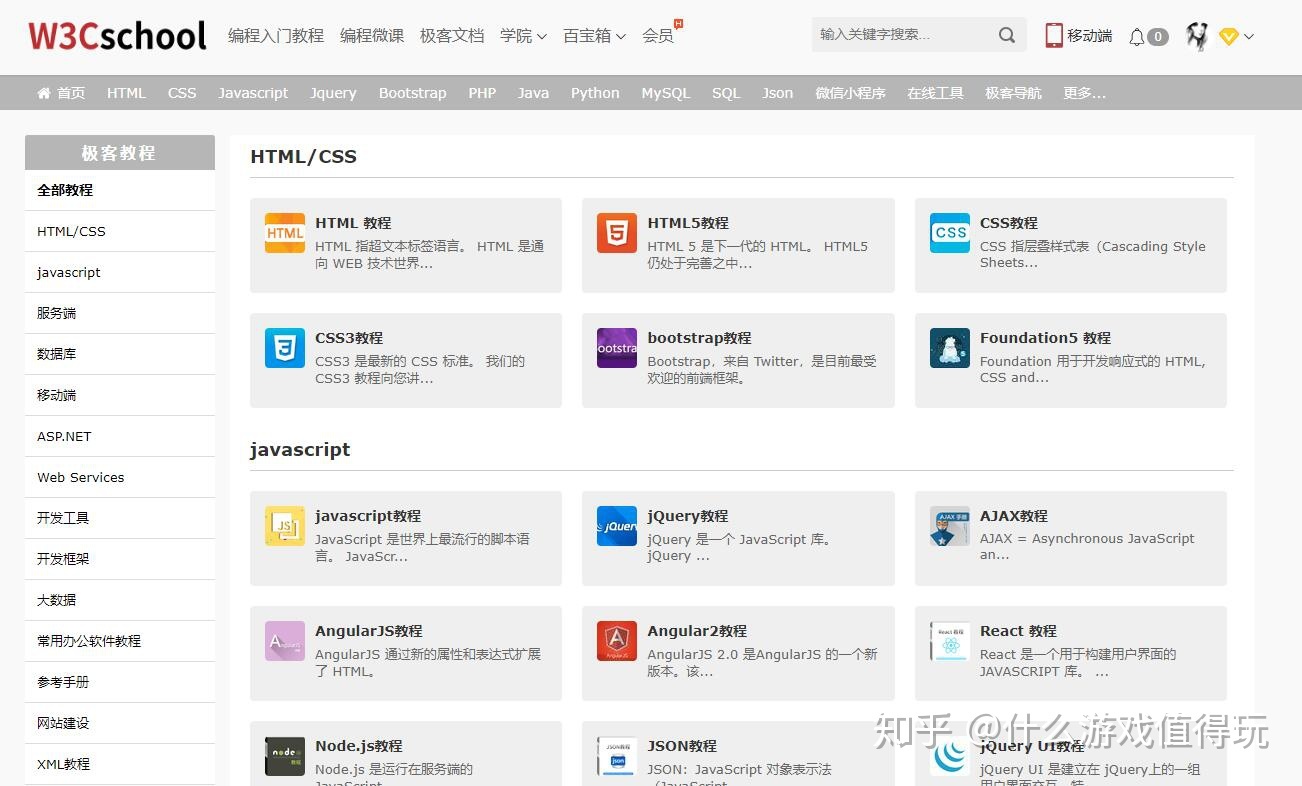This screenshot has height=786, width=1302.
Task: Select 网站建设 in the sidebar
Action: pos(120,723)
